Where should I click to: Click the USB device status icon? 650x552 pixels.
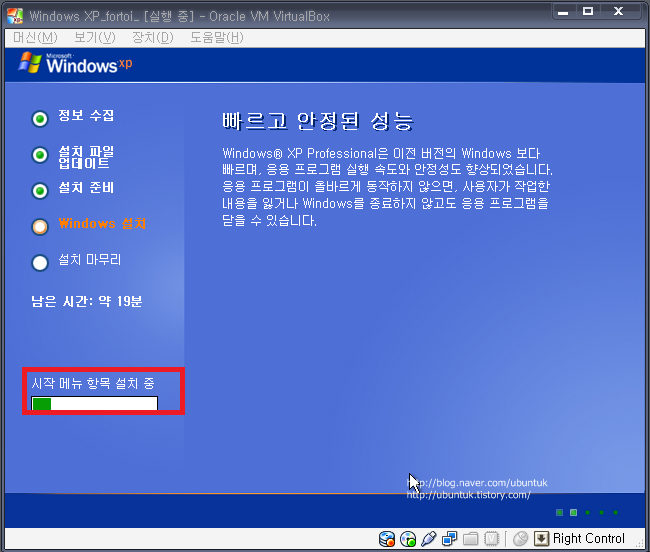coord(429,539)
